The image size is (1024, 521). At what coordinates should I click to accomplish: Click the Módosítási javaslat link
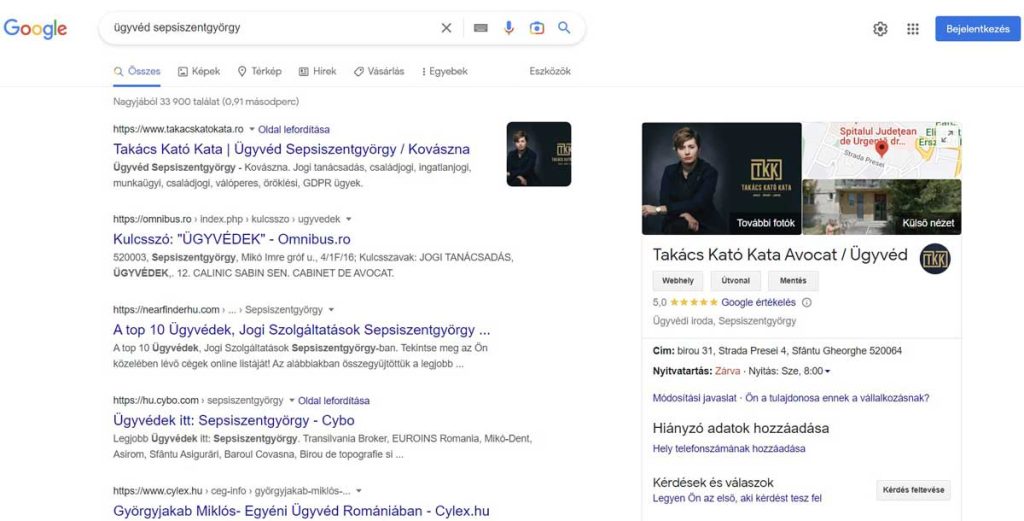(x=694, y=398)
